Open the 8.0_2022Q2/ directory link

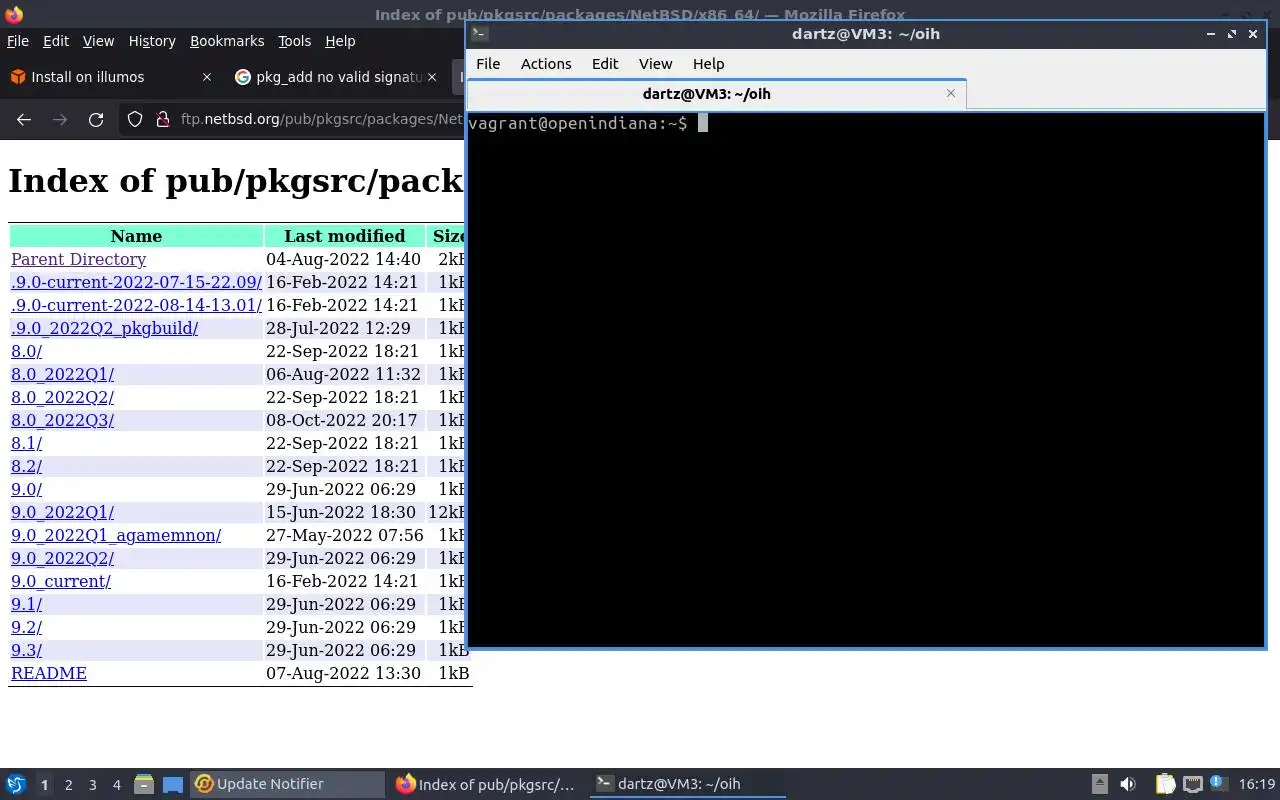tap(62, 397)
